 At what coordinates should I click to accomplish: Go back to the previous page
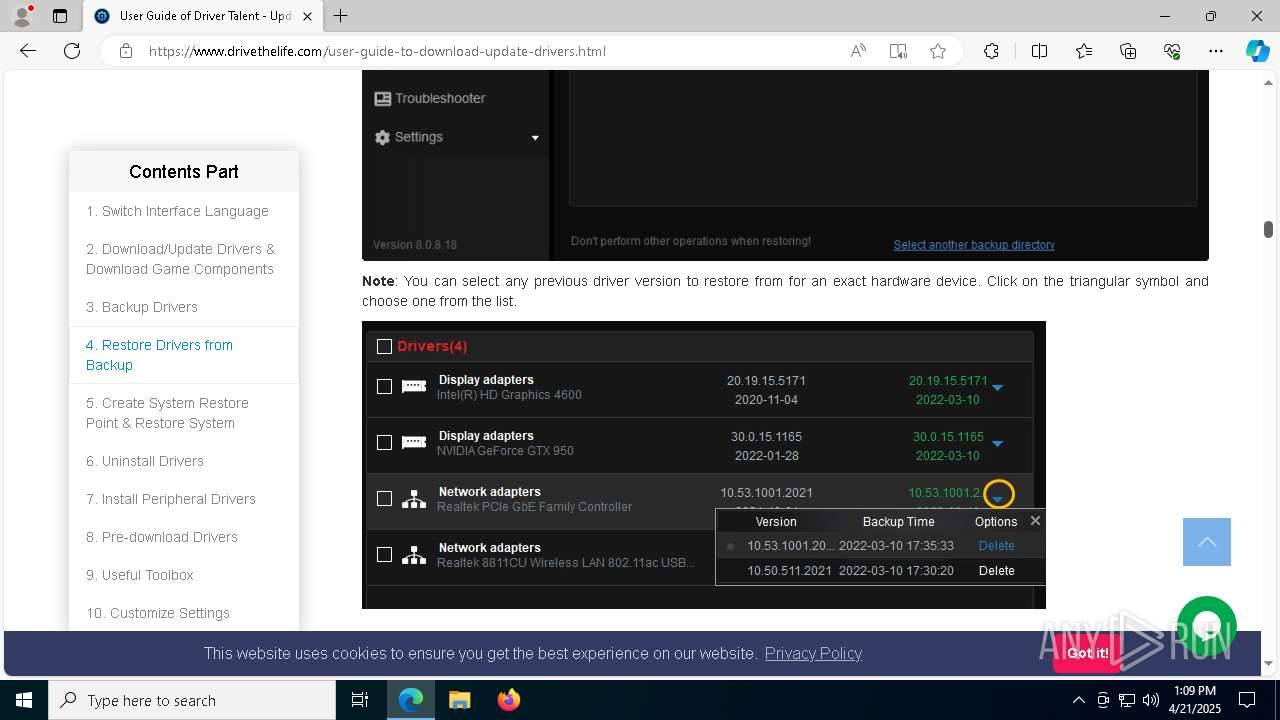point(28,51)
